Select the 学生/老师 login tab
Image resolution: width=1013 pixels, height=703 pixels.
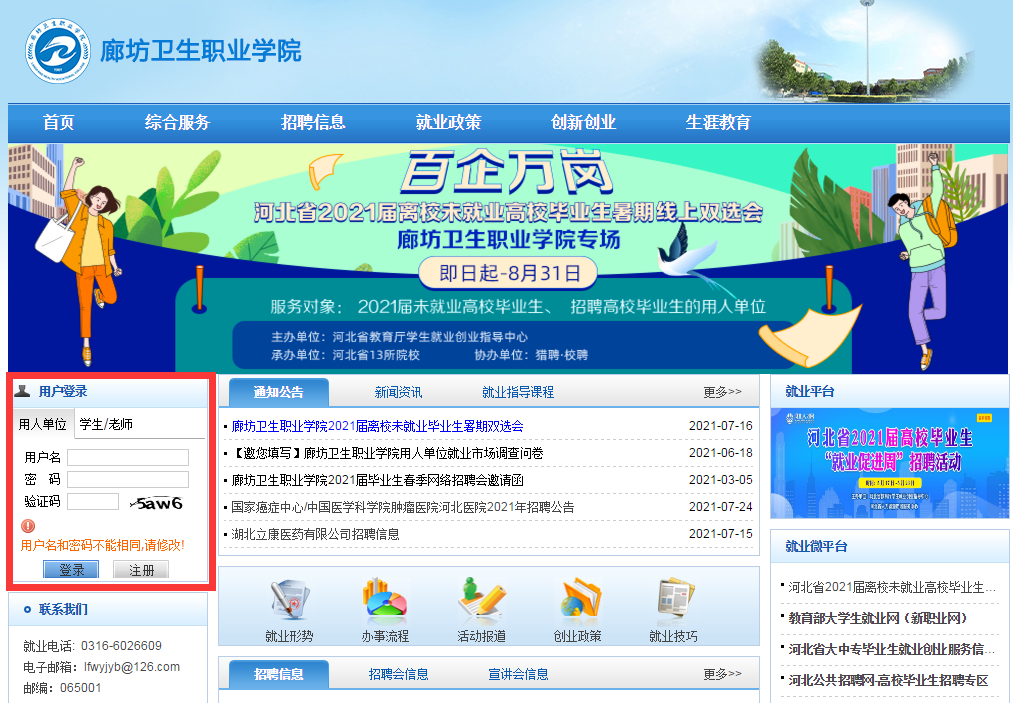click(x=106, y=424)
